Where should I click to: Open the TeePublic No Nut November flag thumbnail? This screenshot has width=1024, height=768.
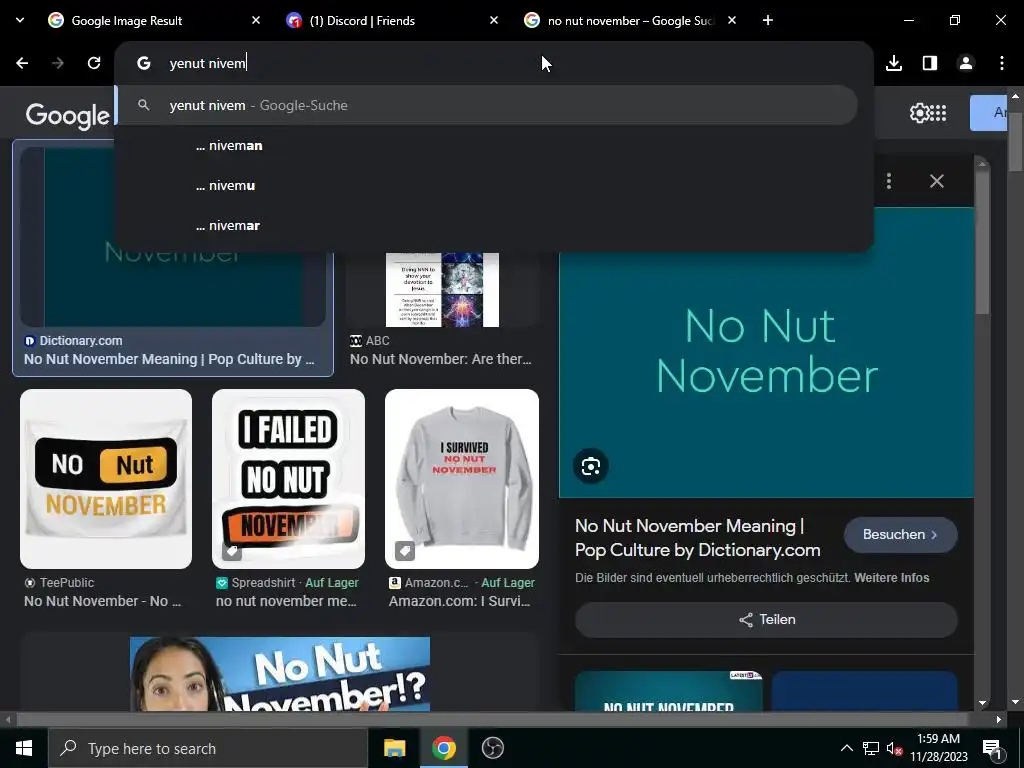click(106, 479)
